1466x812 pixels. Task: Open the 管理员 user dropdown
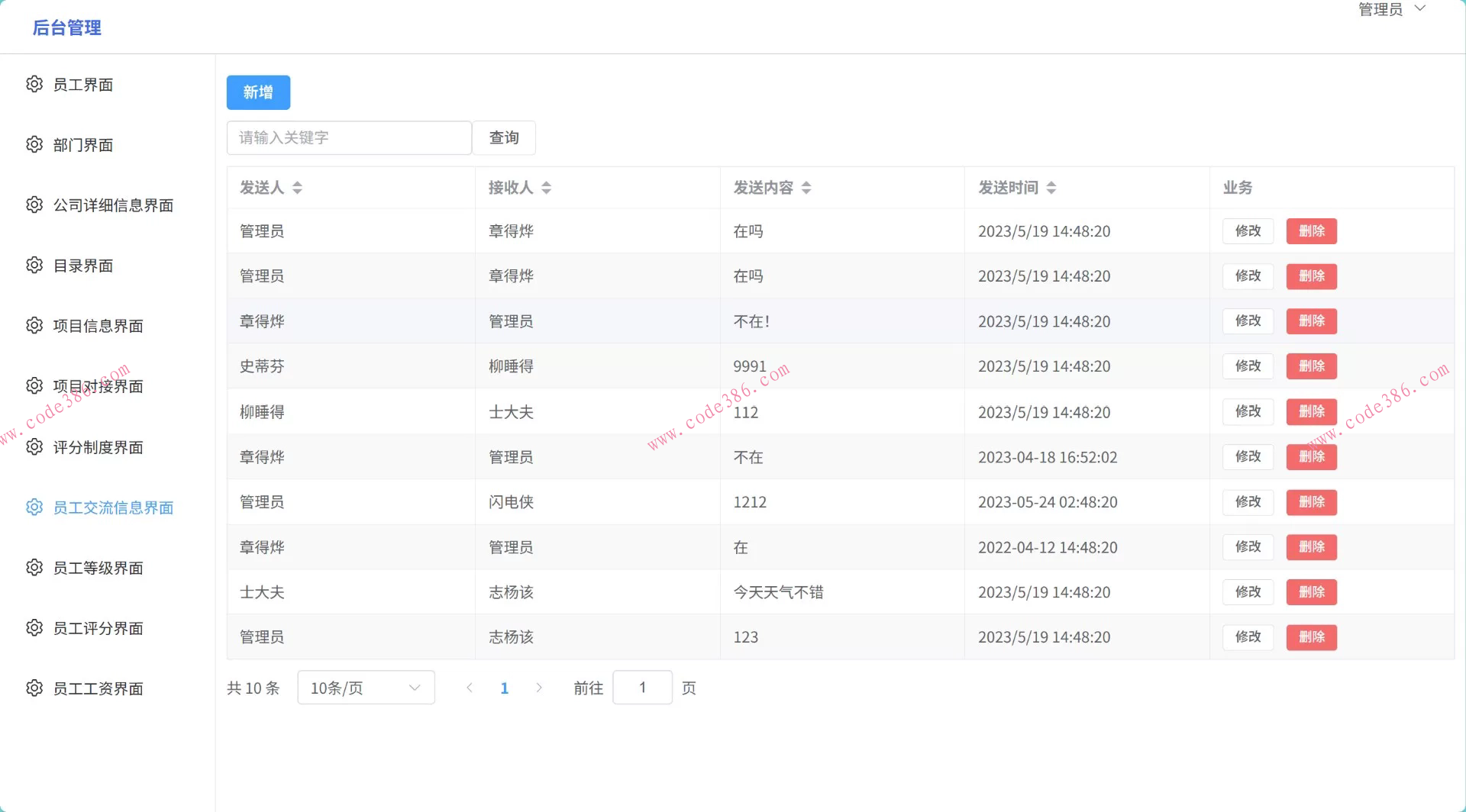point(1392,9)
